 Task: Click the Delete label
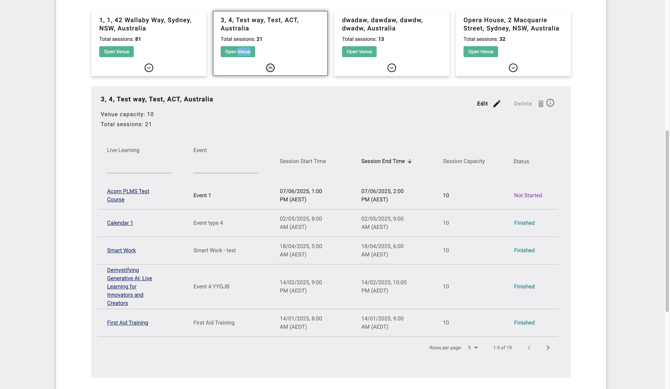[523, 103]
